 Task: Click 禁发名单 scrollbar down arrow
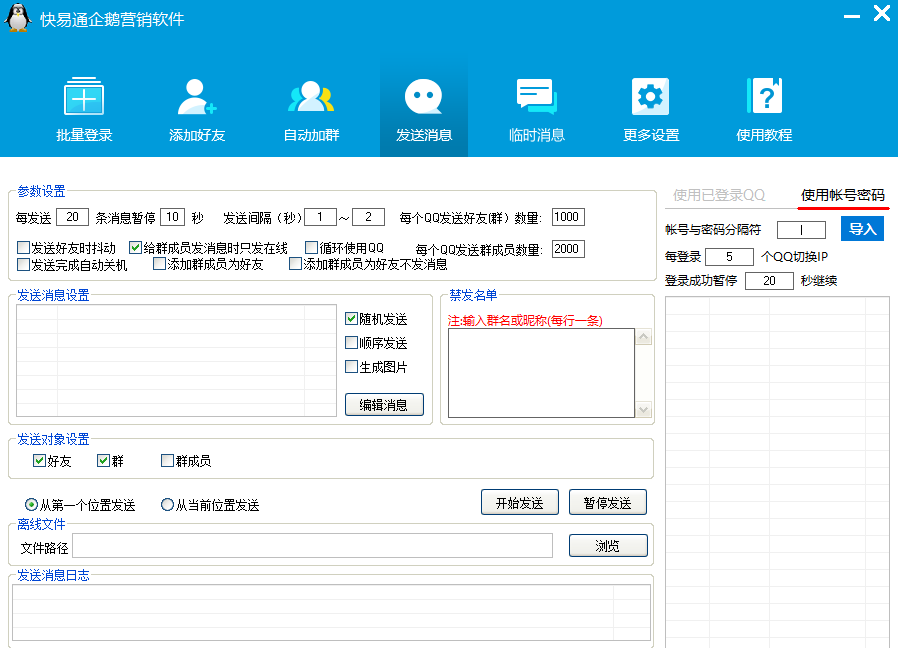[644, 409]
